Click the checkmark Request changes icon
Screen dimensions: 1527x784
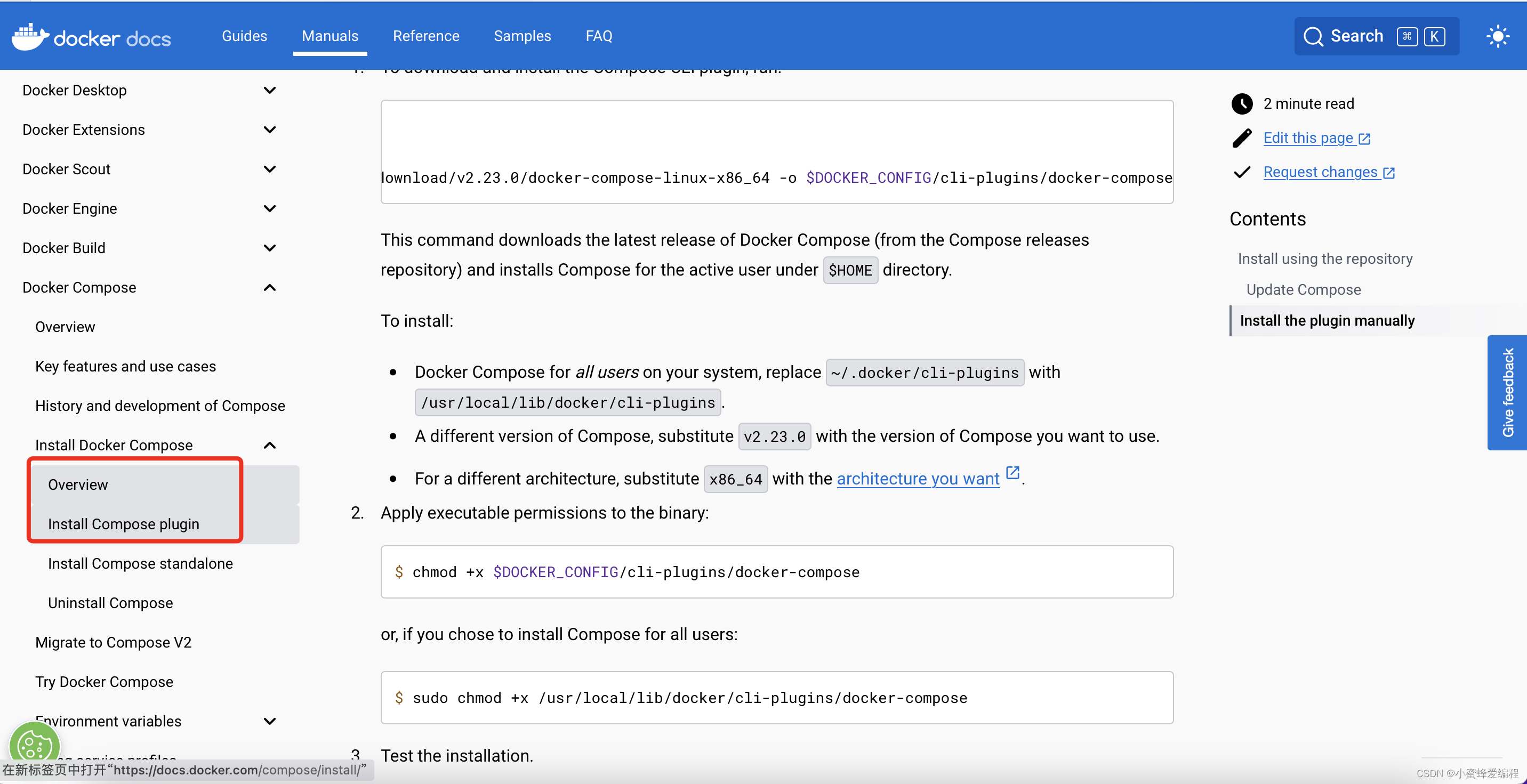point(1241,171)
